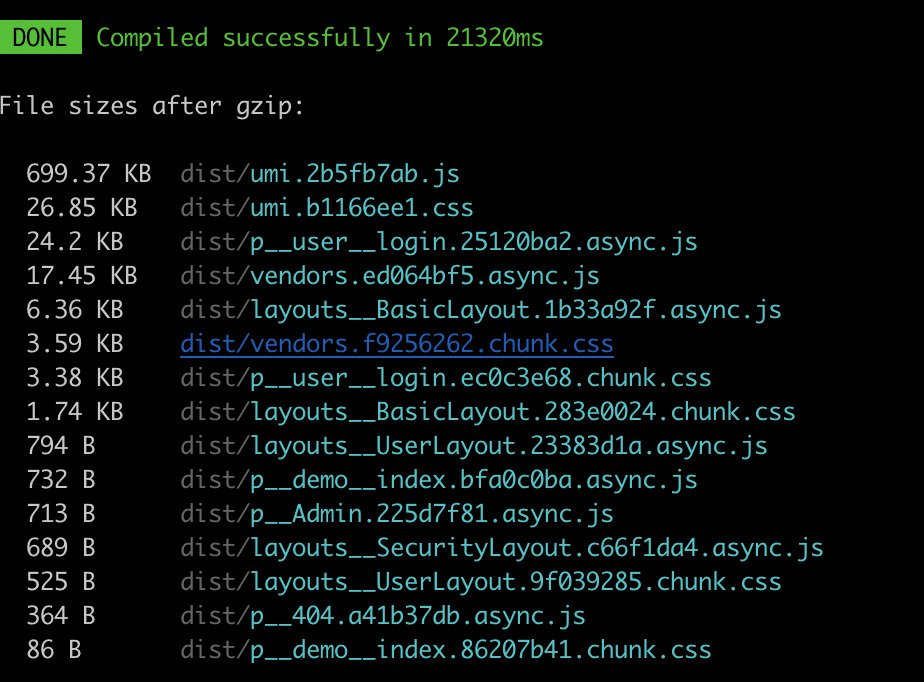
Task: Open the p__demo__index.86207b41.chunk.css path
Action: coord(446,650)
